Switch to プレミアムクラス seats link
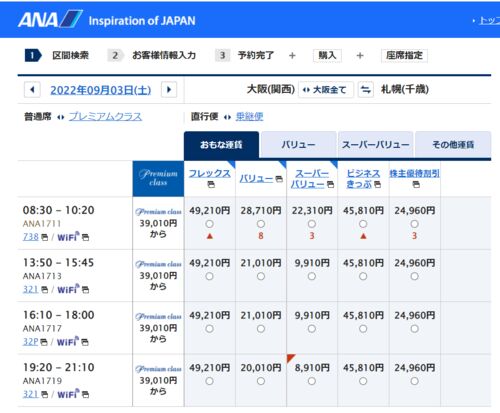Screen dimensions: 500x413 (105, 116)
